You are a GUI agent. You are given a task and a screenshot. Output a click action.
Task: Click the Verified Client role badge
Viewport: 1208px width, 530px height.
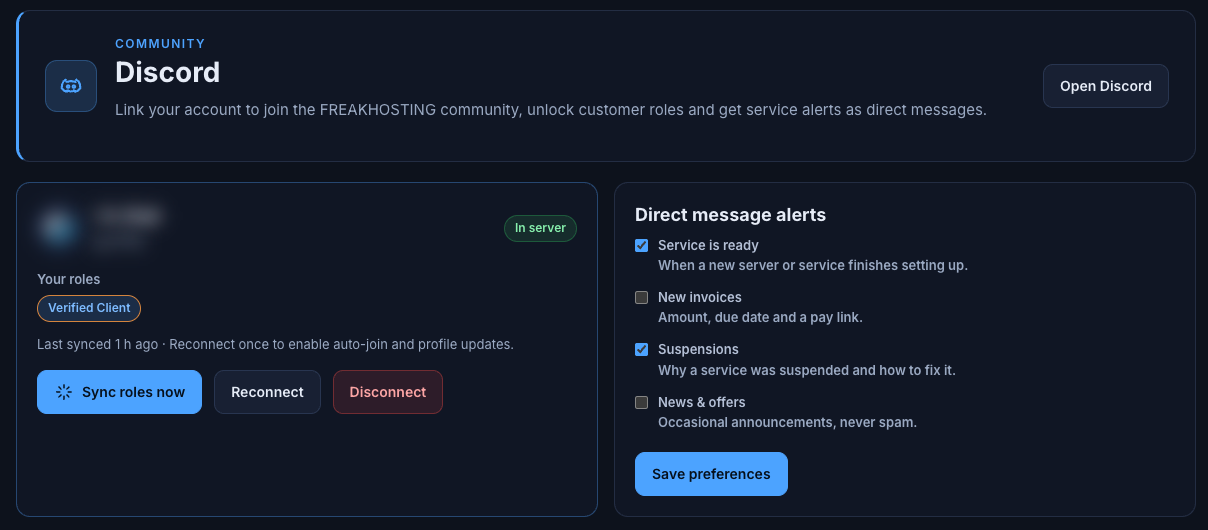[89, 308]
